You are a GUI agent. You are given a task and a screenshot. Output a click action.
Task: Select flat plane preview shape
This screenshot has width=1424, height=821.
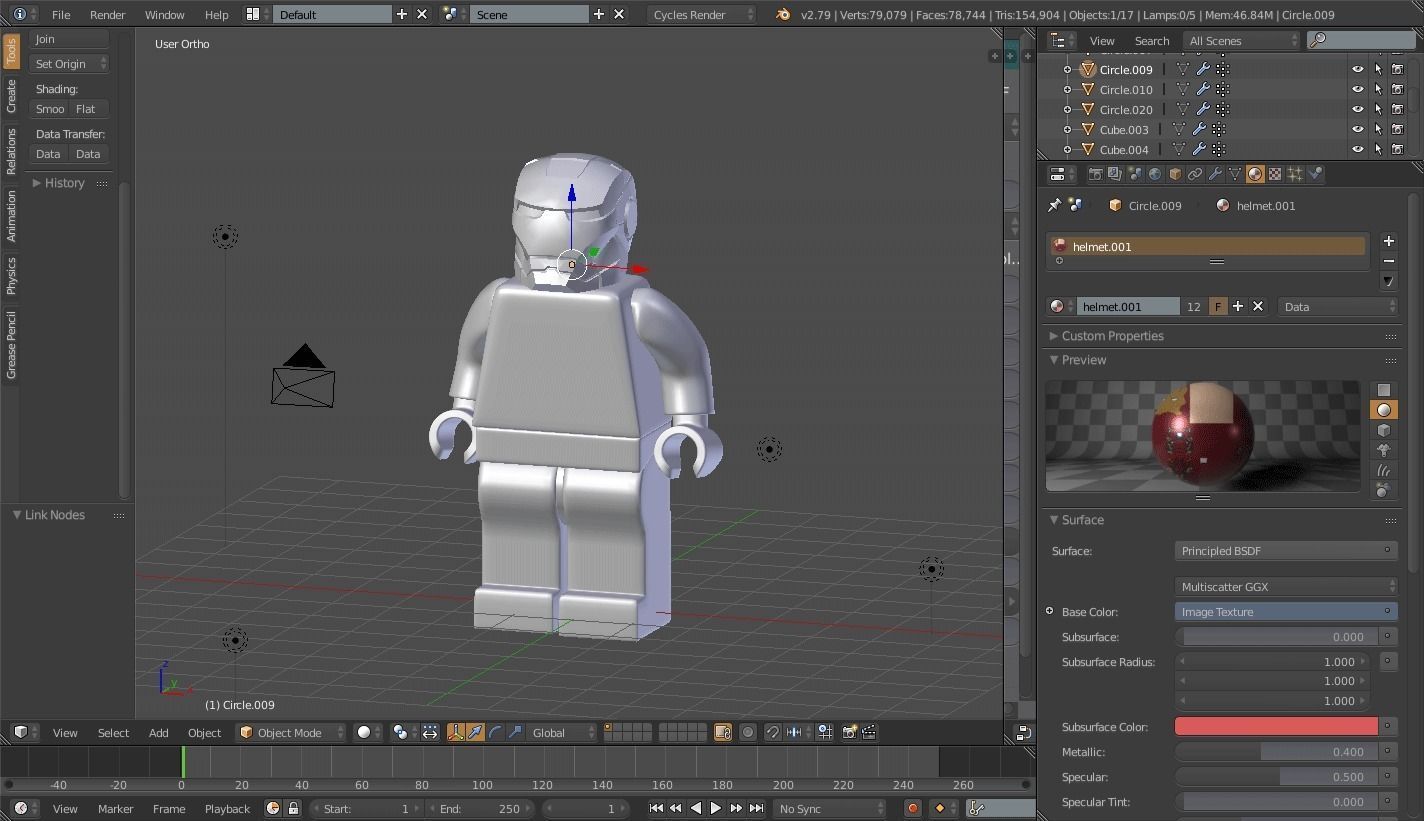(1384, 390)
